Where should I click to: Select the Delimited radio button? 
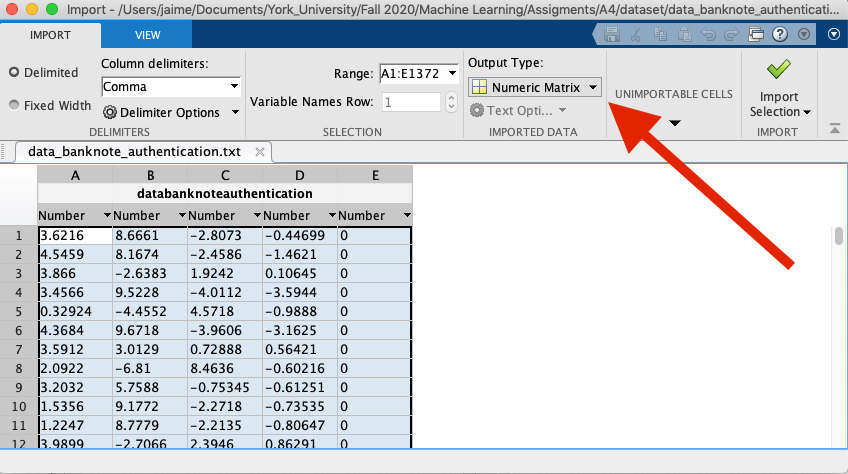[x=15, y=72]
